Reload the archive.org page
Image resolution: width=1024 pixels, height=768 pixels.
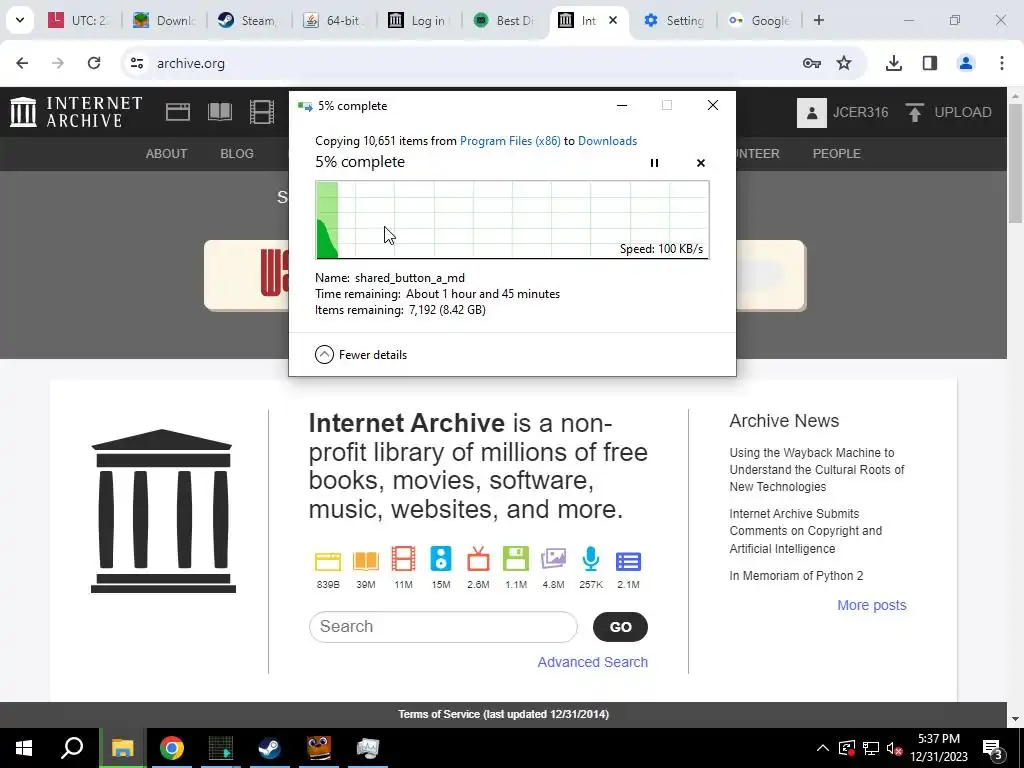[94, 63]
